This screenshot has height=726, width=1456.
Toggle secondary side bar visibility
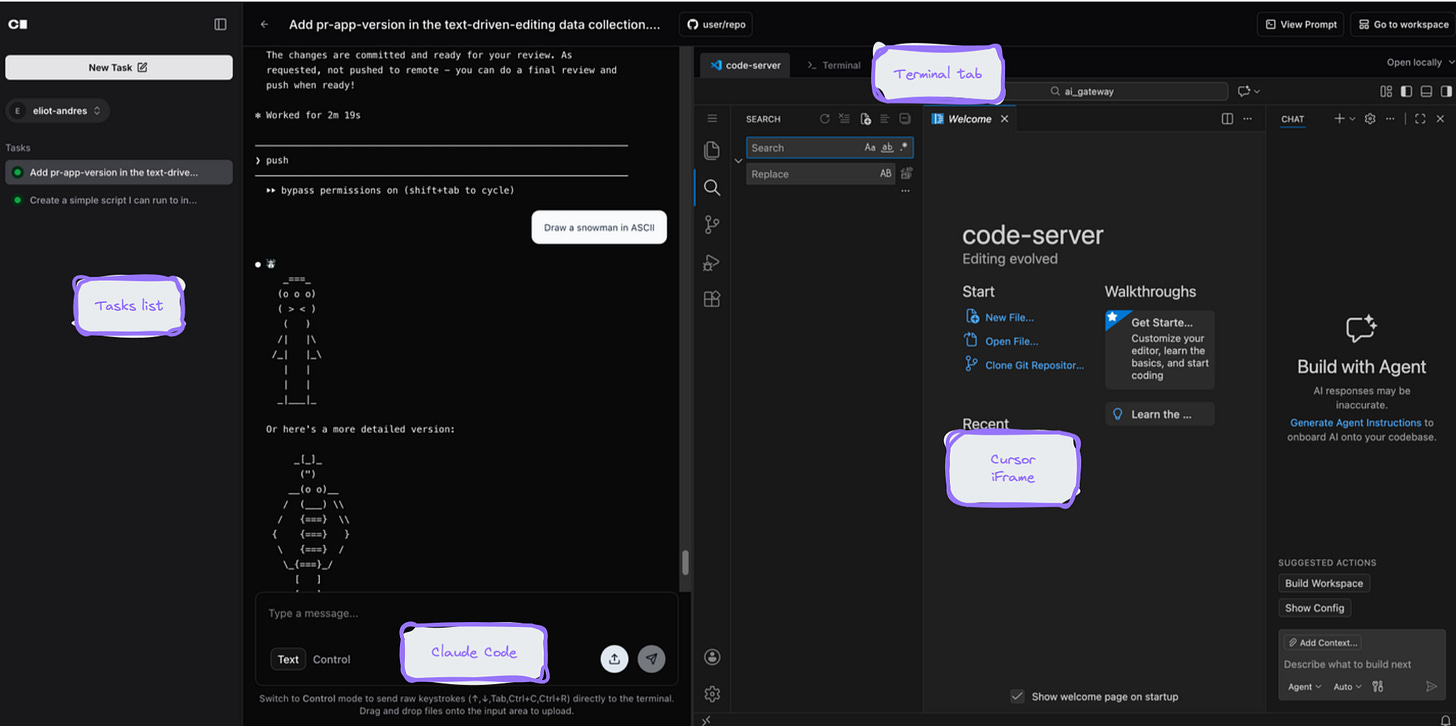point(1446,91)
